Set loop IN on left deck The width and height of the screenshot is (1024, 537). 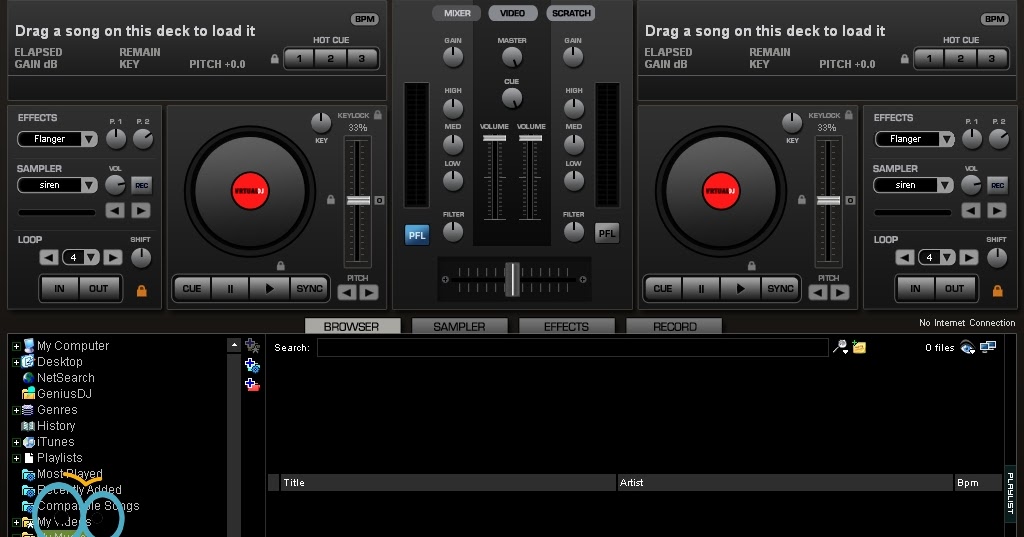pos(59,288)
